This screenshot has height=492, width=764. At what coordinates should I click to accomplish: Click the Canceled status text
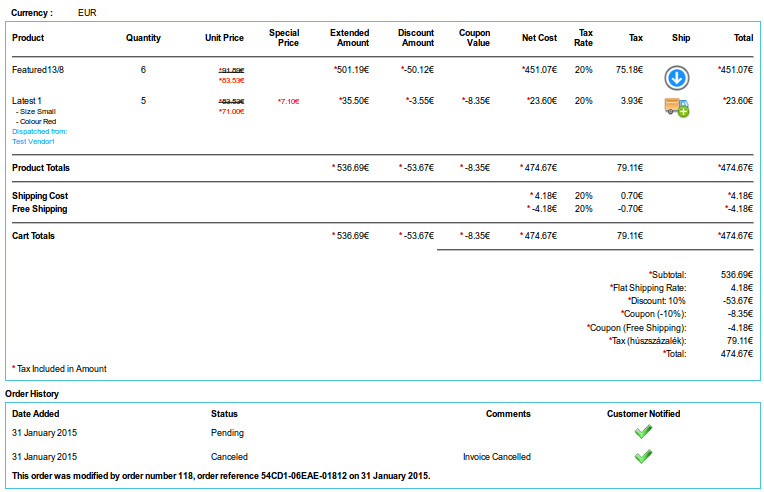tap(229, 457)
